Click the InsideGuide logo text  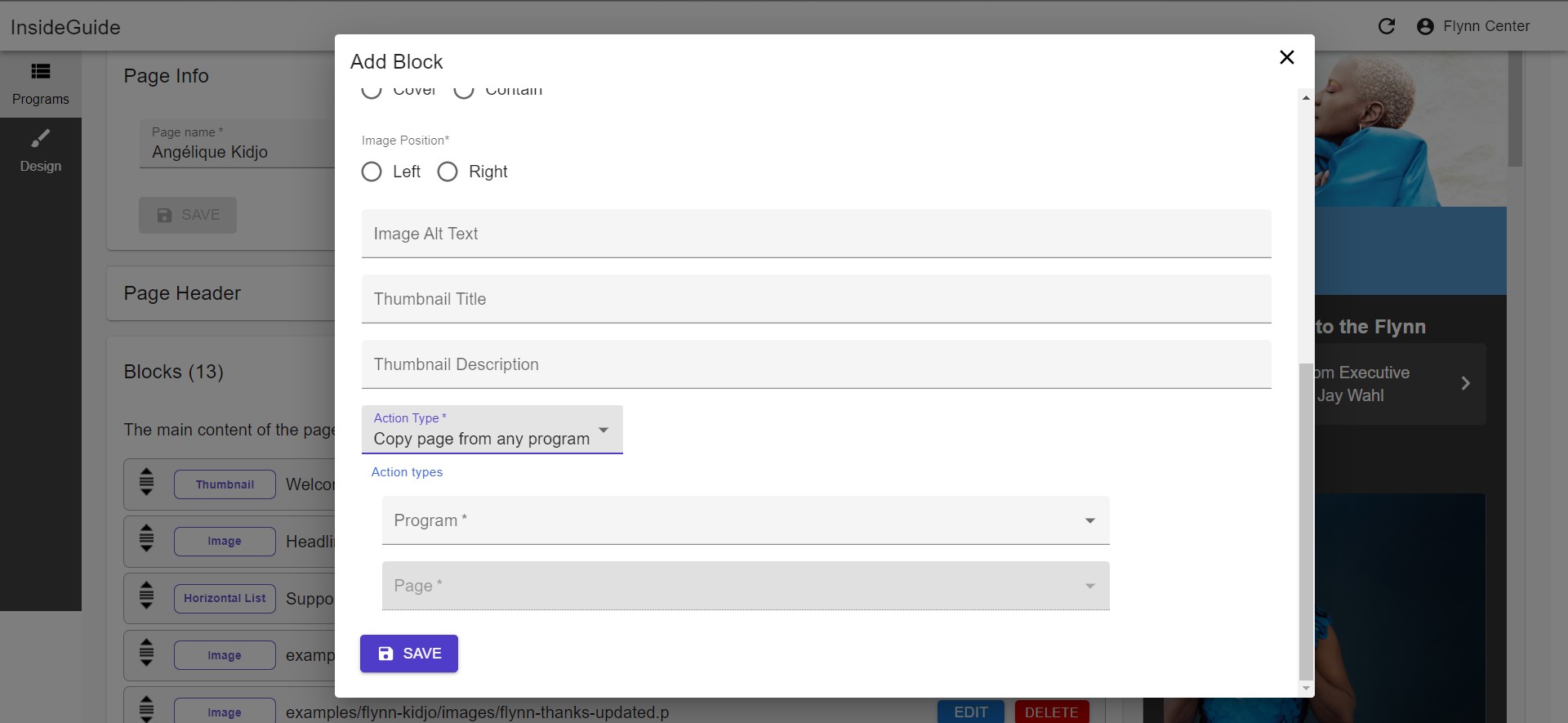pyautogui.click(x=65, y=27)
